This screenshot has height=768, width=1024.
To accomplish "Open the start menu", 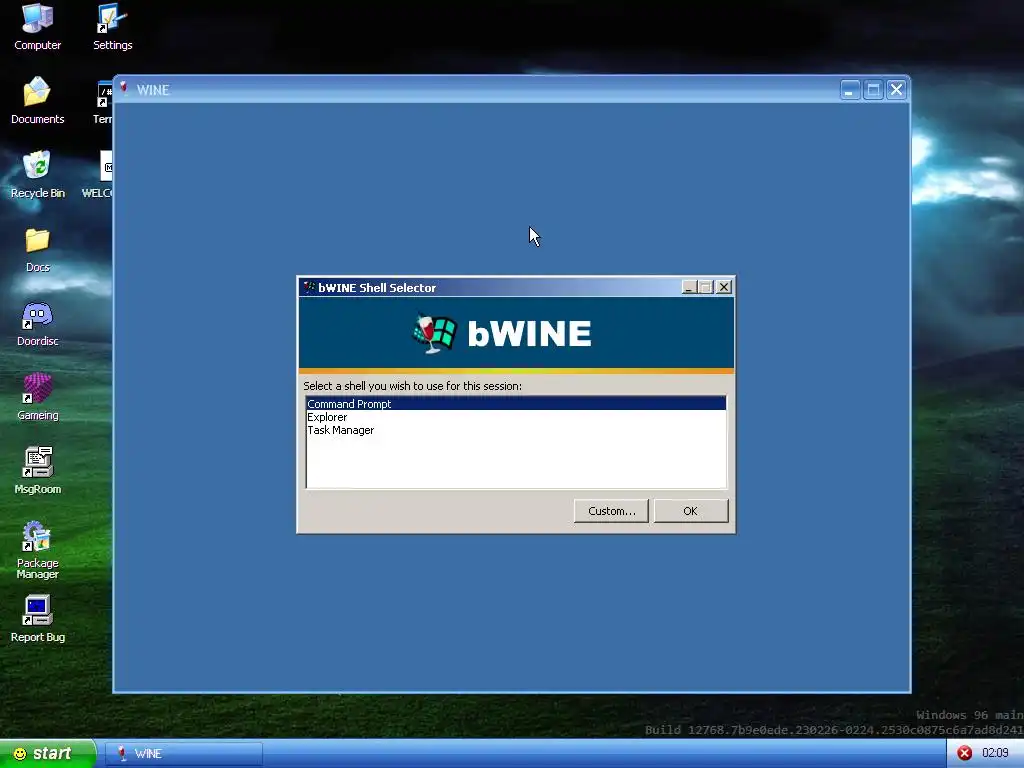I will tap(47, 754).
